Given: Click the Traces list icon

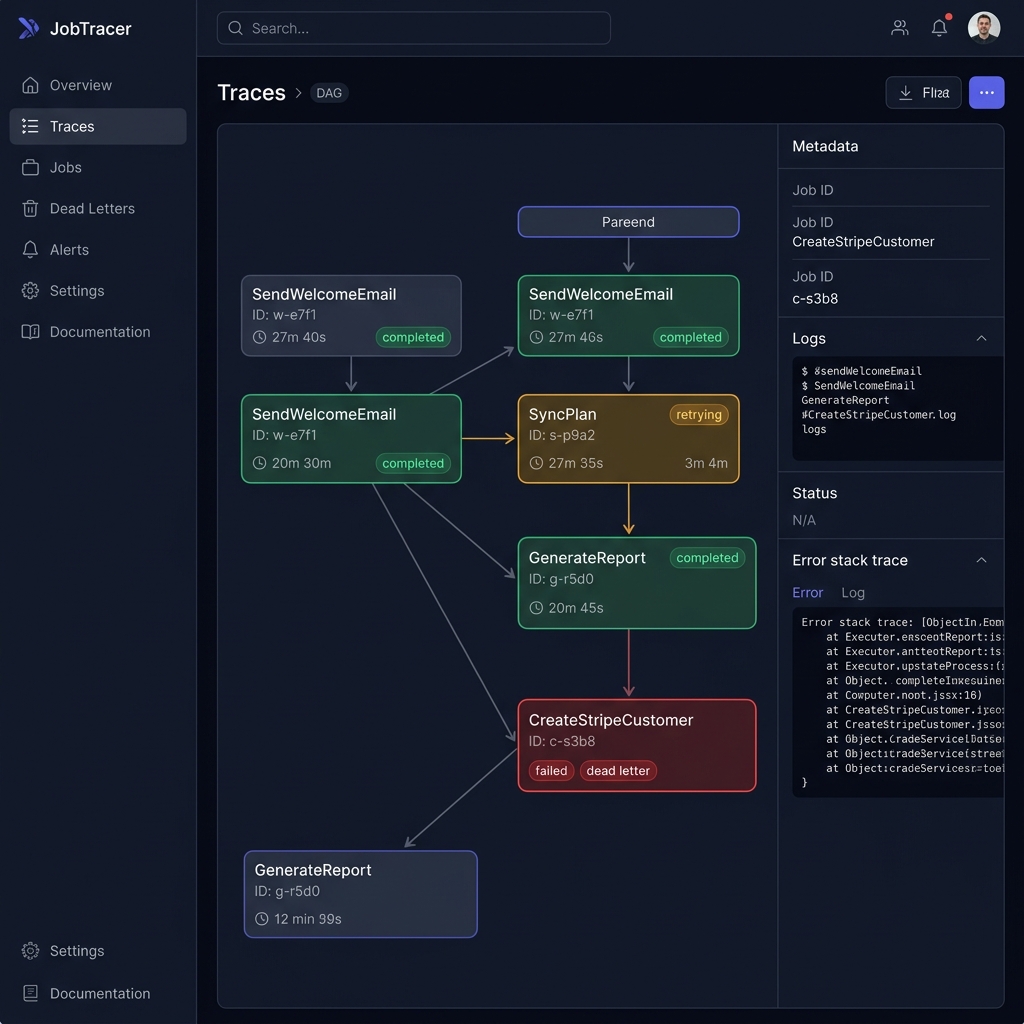Looking at the screenshot, I should pos(30,126).
